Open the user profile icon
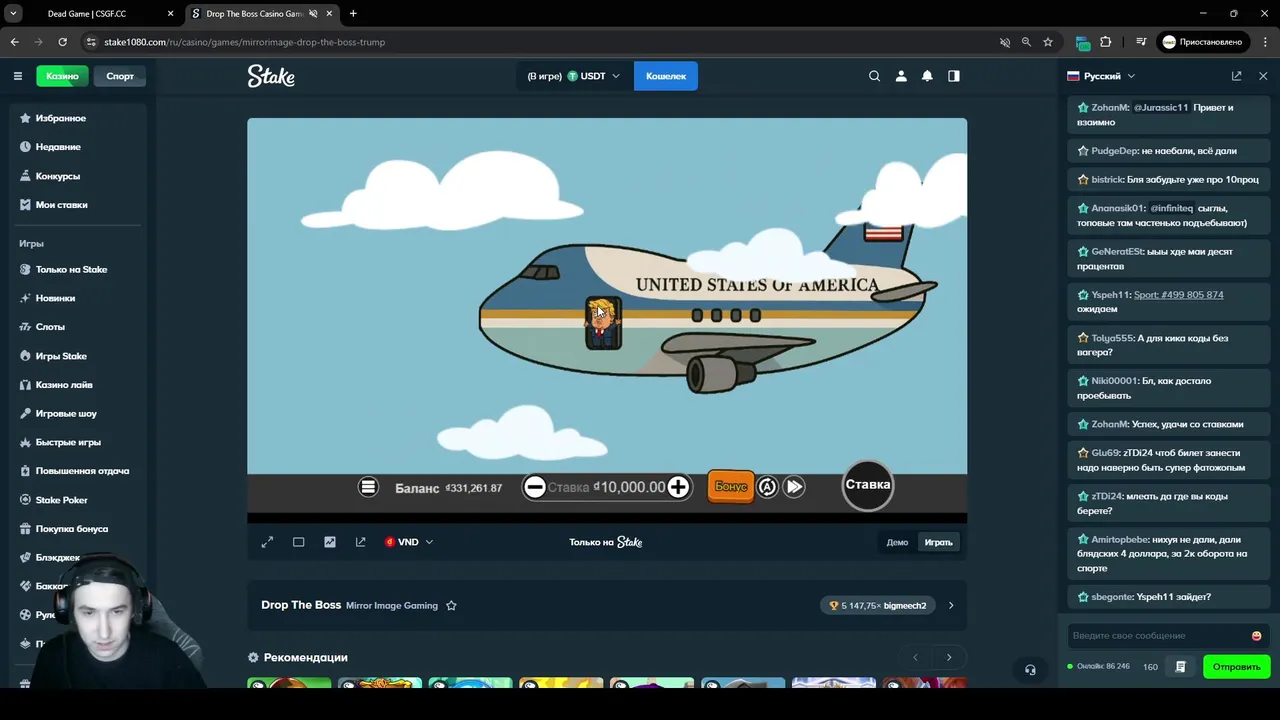Image resolution: width=1280 pixels, height=720 pixels. point(901,76)
